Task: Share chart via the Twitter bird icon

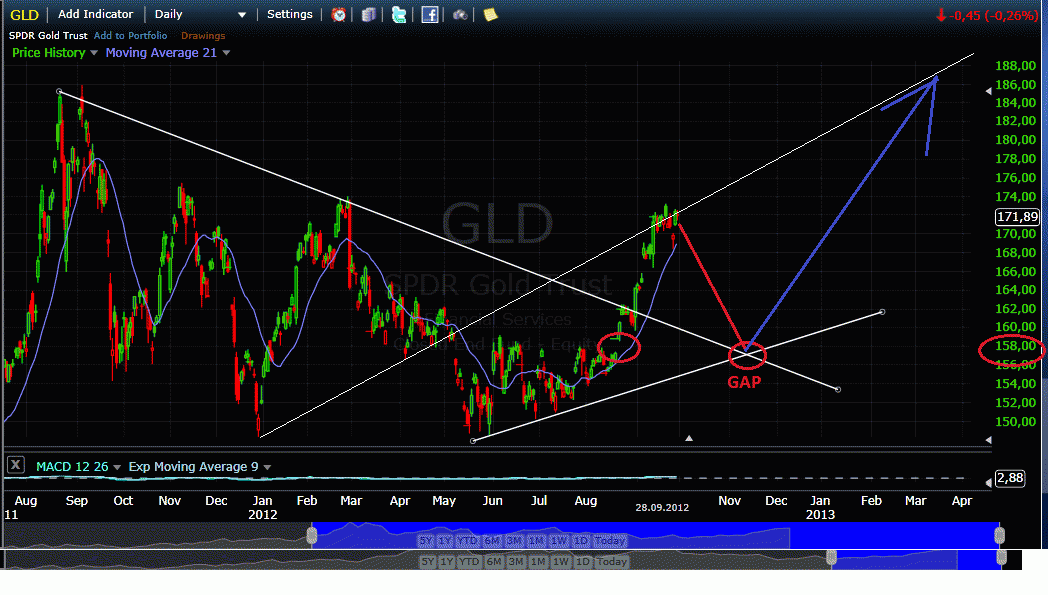Action: [399, 15]
